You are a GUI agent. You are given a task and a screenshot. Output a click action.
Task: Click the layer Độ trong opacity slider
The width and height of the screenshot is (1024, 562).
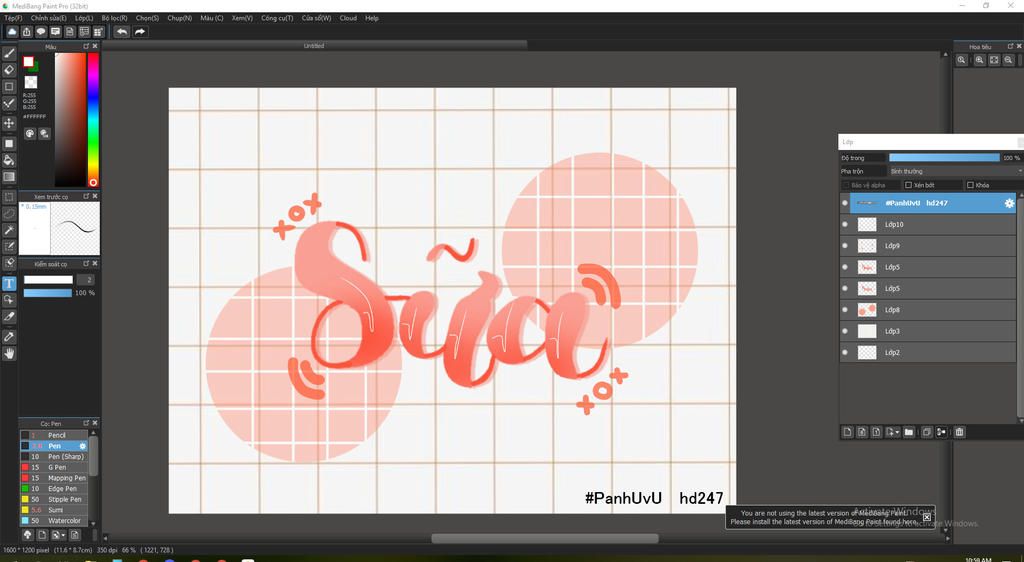944,158
